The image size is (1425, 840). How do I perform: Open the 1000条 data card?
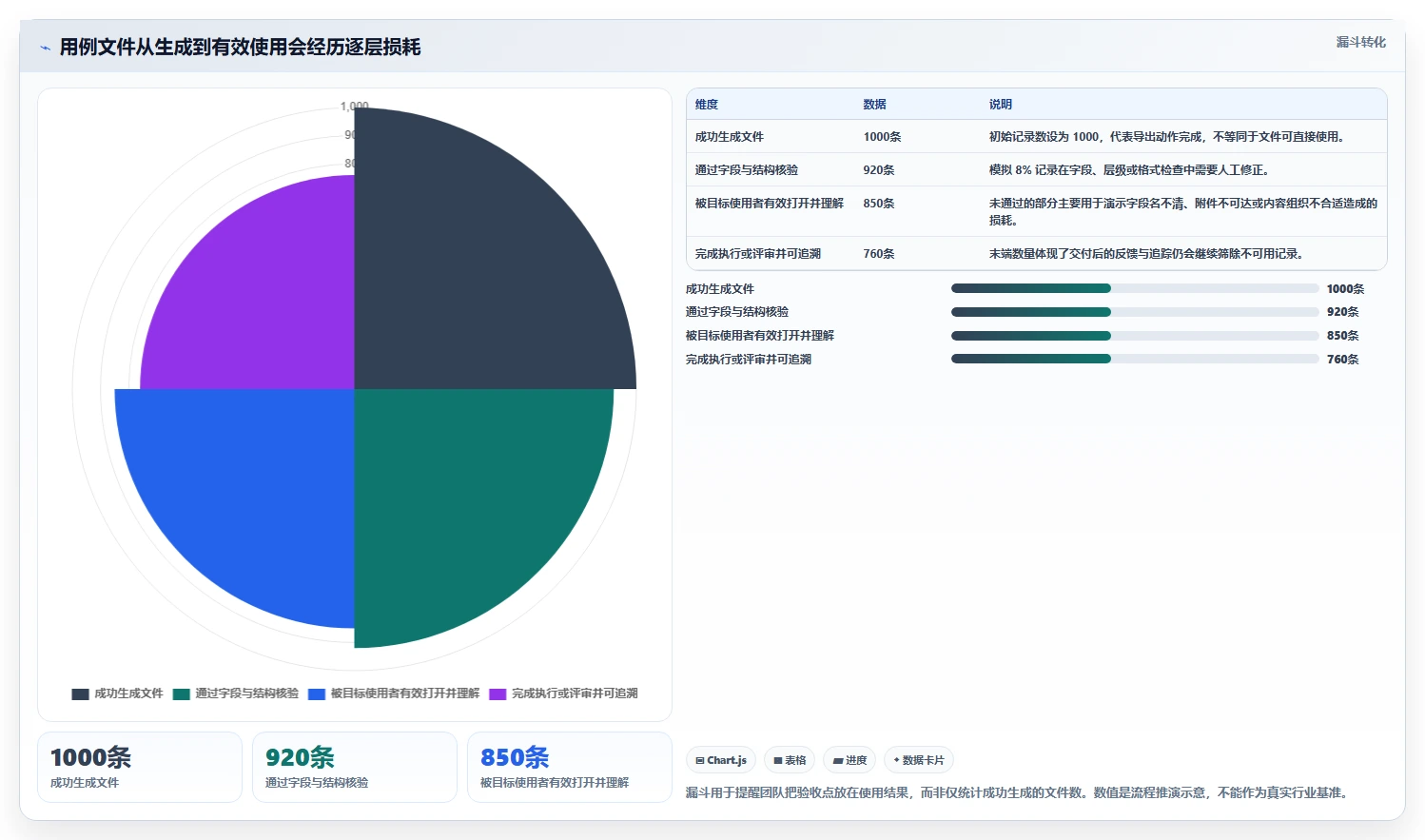[x=140, y=767]
